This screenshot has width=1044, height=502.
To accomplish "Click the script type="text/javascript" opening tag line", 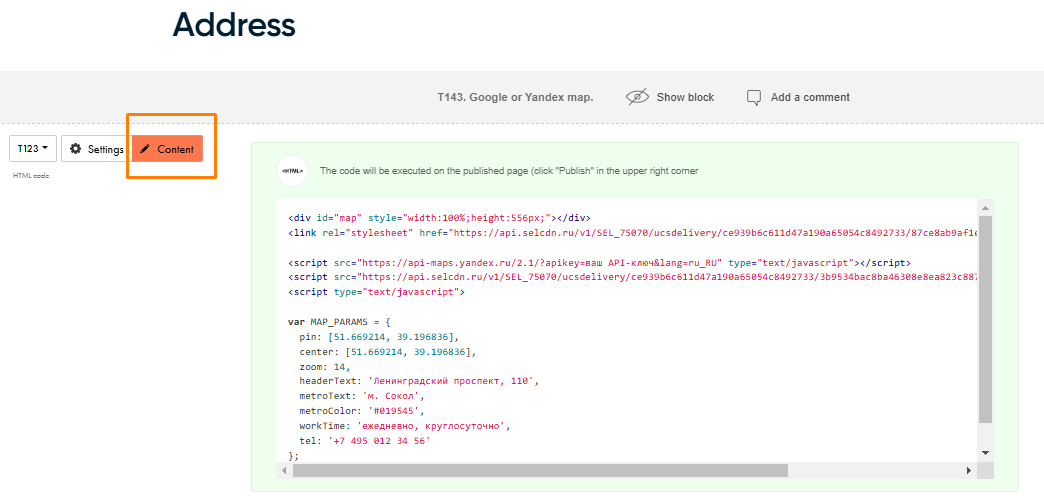I will click(377, 292).
